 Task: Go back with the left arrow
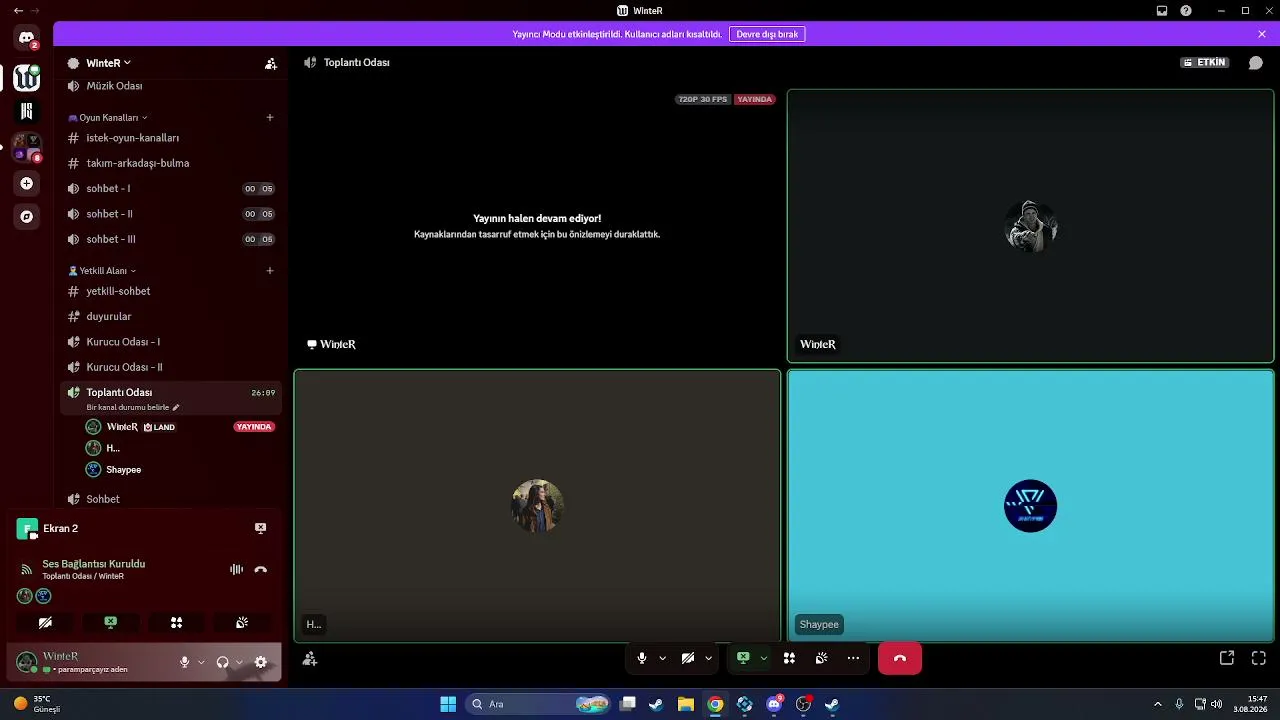coord(18,10)
